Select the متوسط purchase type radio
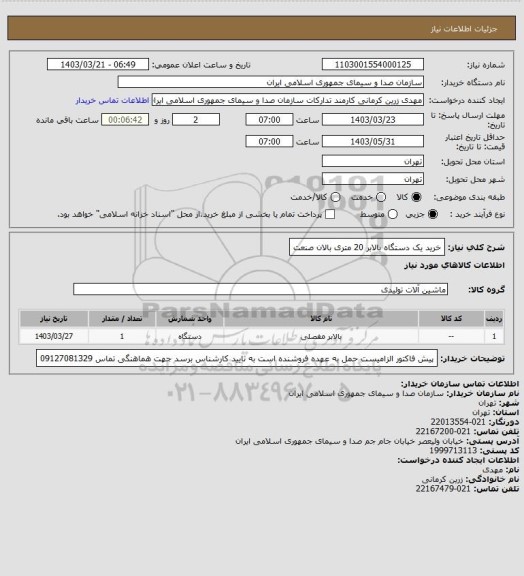This screenshot has height=576, width=524. (393, 214)
